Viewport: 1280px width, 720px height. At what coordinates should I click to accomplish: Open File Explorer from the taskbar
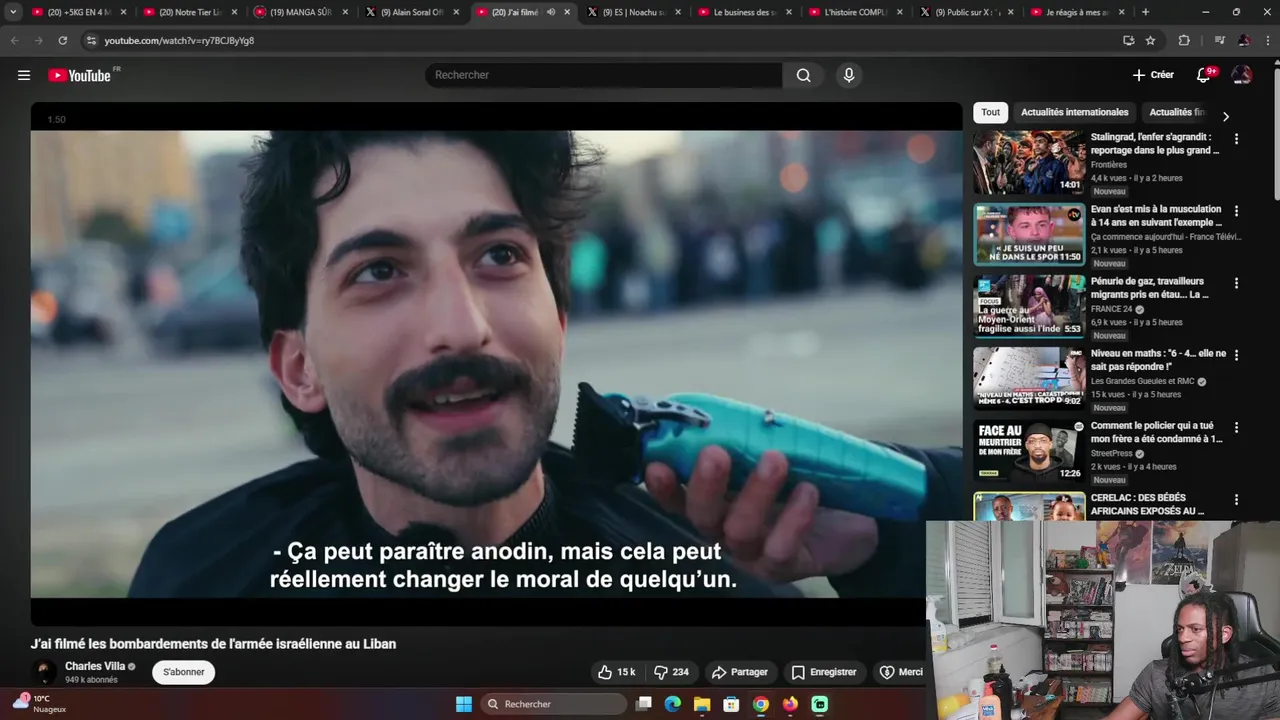(702, 704)
